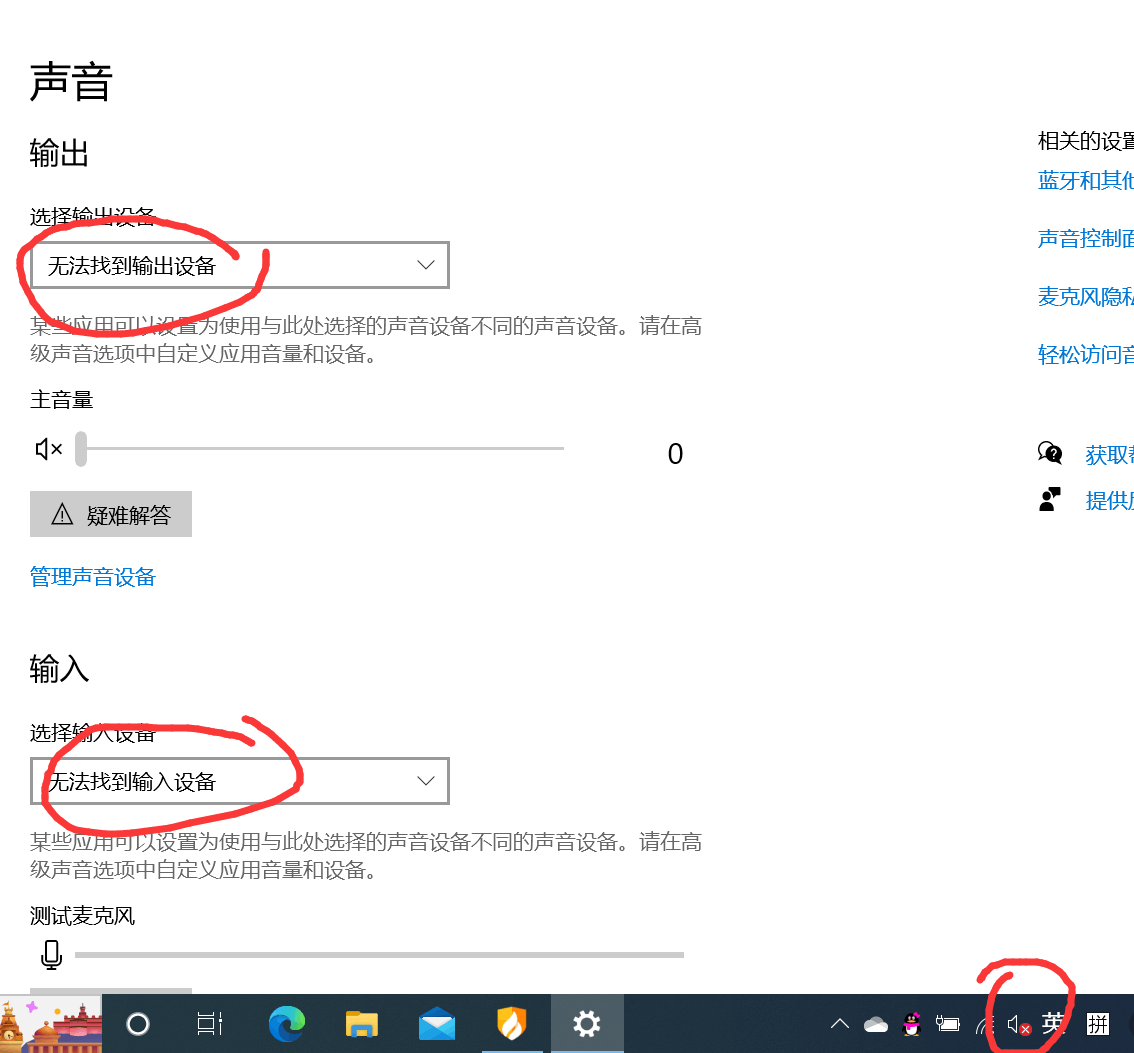Click the 输出 section heading
This screenshot has width=1134, height=1053.
[x=59, y=153]
